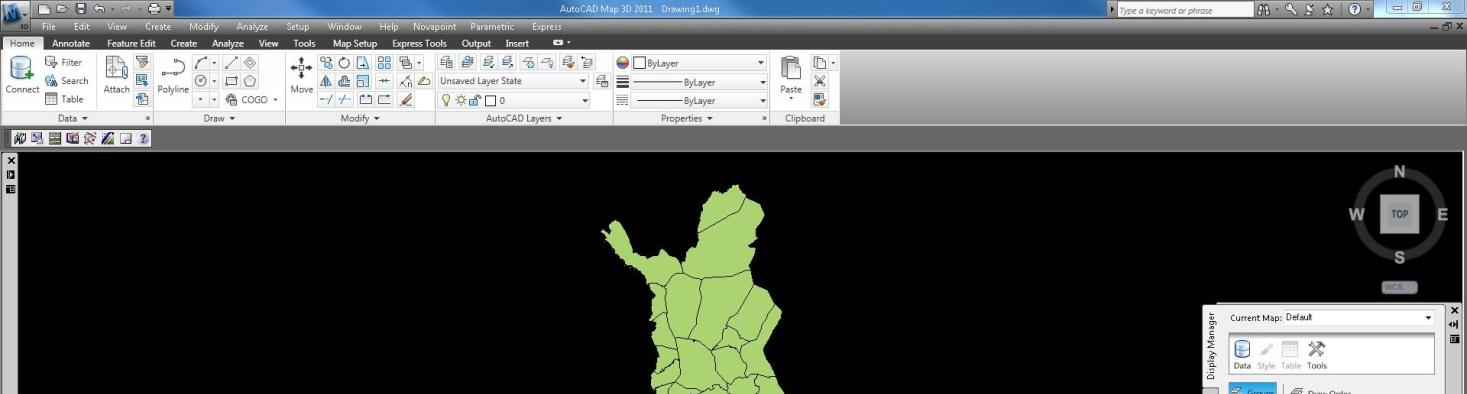
Task: Open the ByLayer linetype dropdown
Action: (x=700, y=100)
